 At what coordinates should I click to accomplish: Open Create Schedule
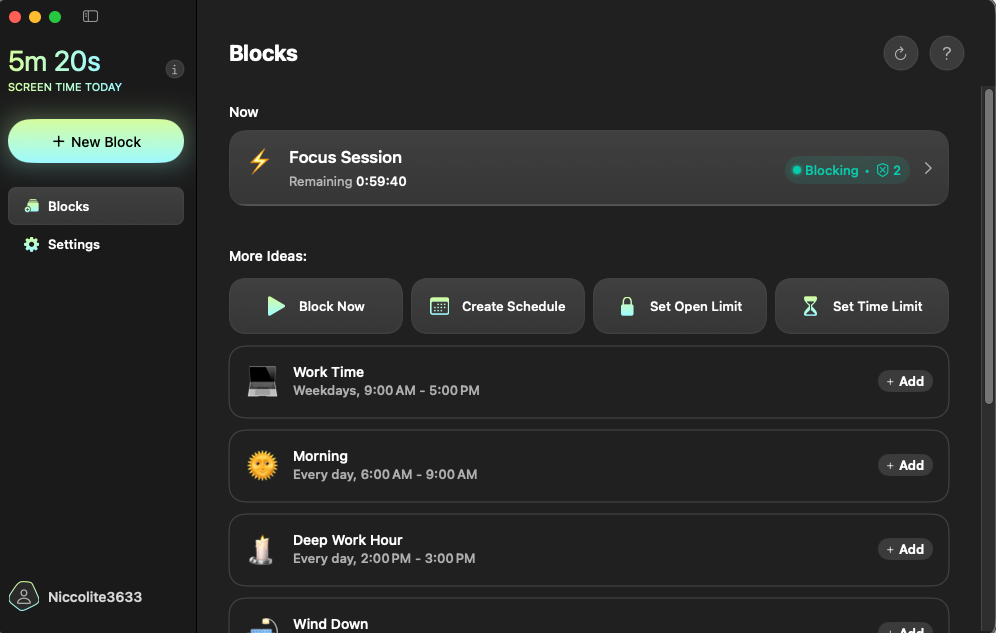click(x=497, y=306)
